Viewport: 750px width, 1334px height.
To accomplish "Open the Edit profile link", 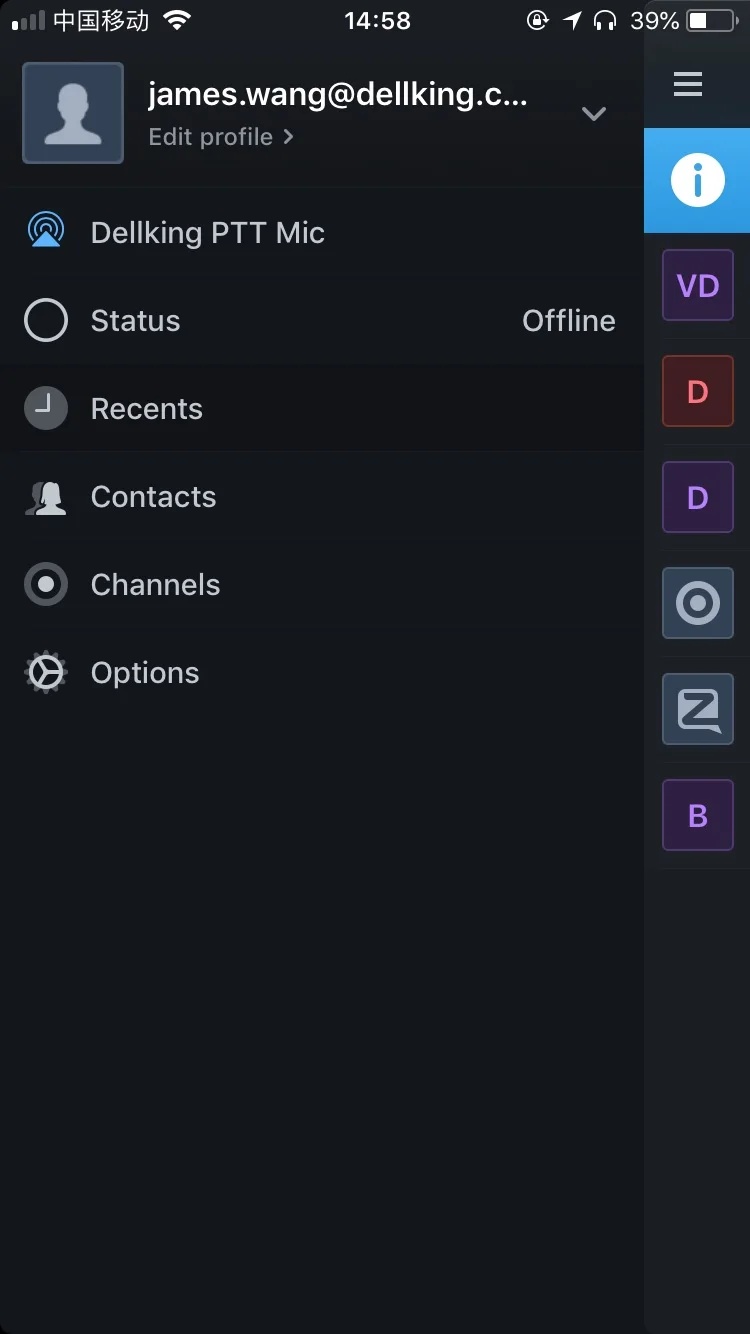I will pos(221,137).
